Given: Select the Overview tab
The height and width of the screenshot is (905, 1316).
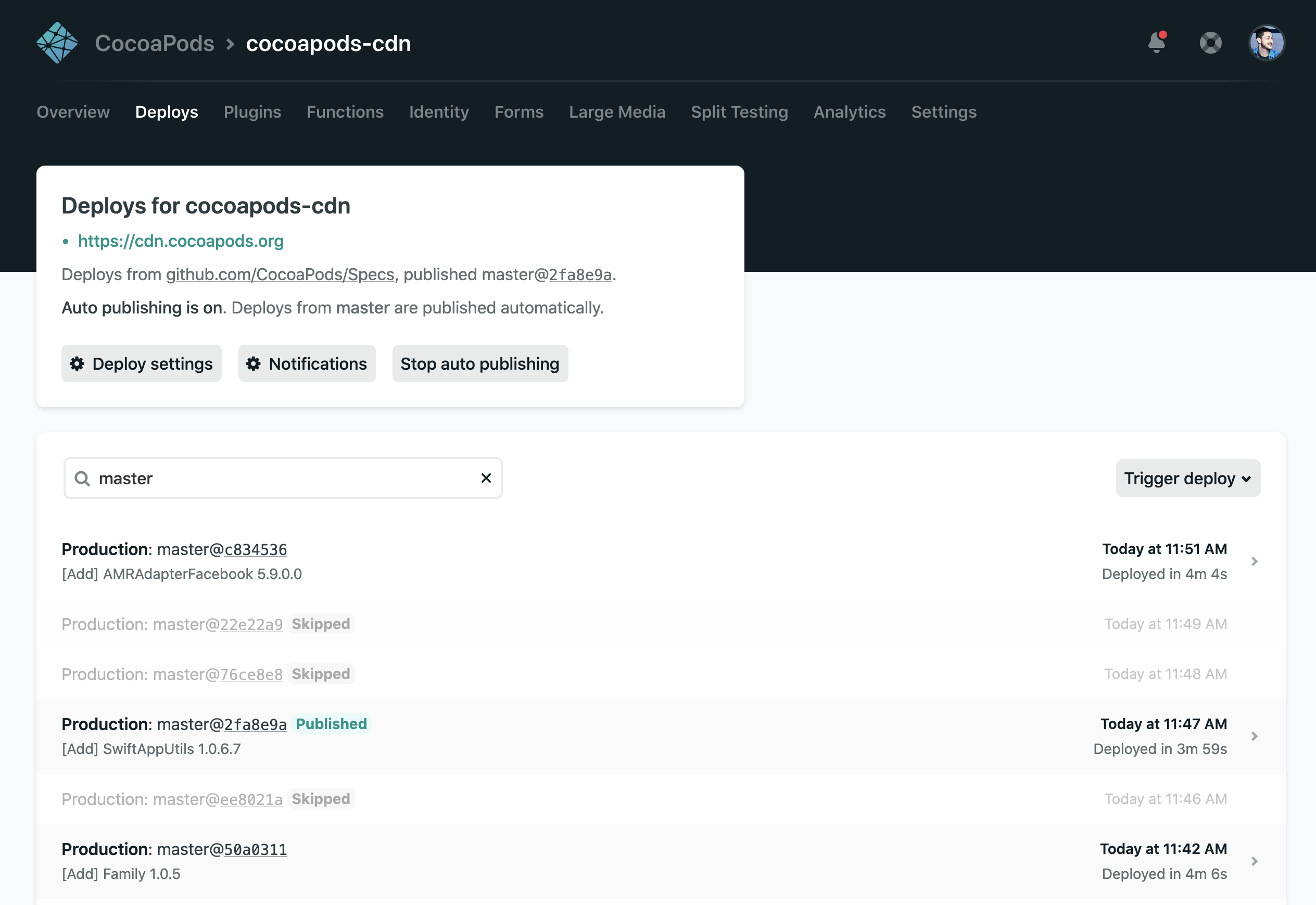Looking at the screenshot, I should [x=73, y=112].
